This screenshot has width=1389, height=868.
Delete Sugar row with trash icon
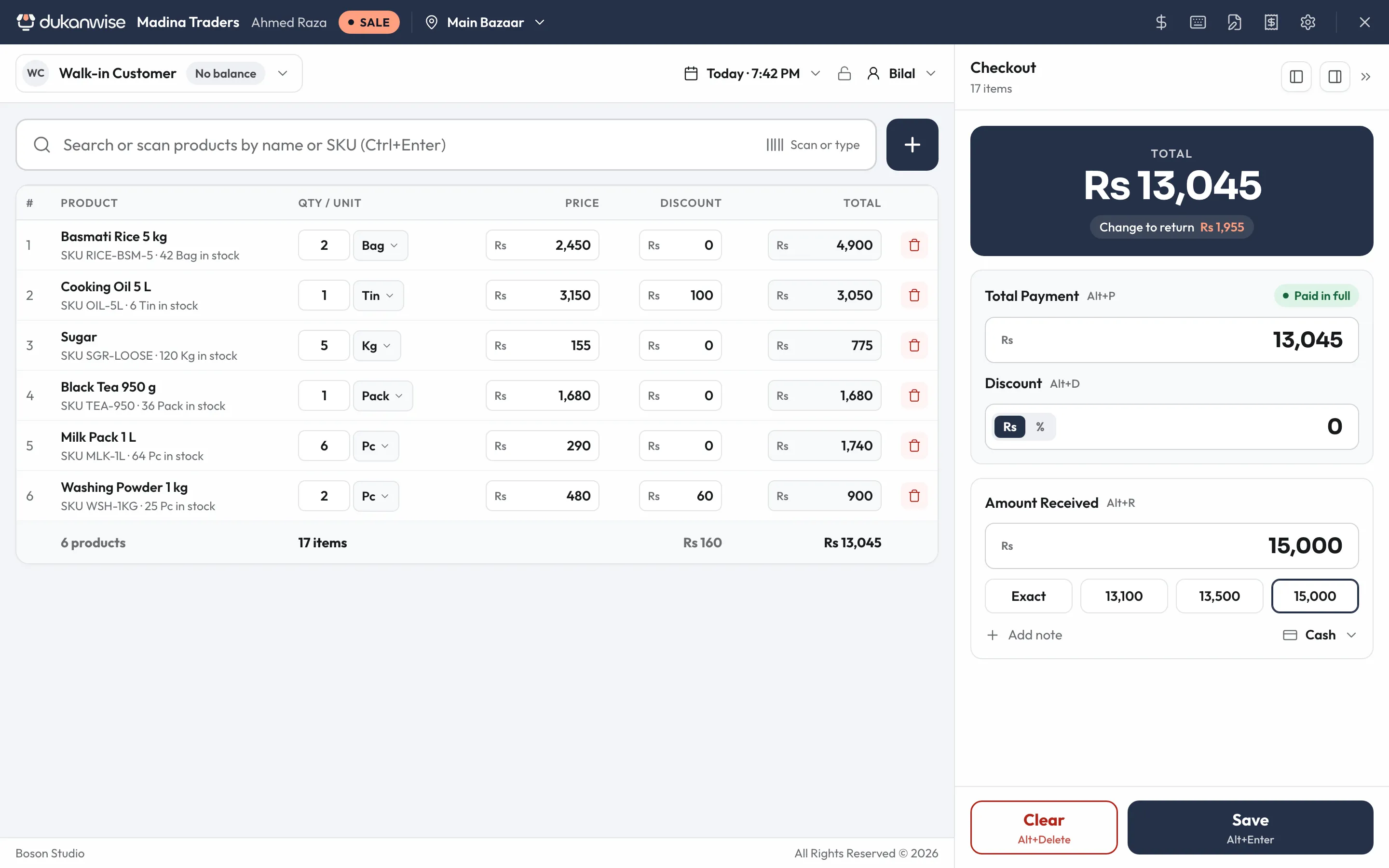point(914,346)
